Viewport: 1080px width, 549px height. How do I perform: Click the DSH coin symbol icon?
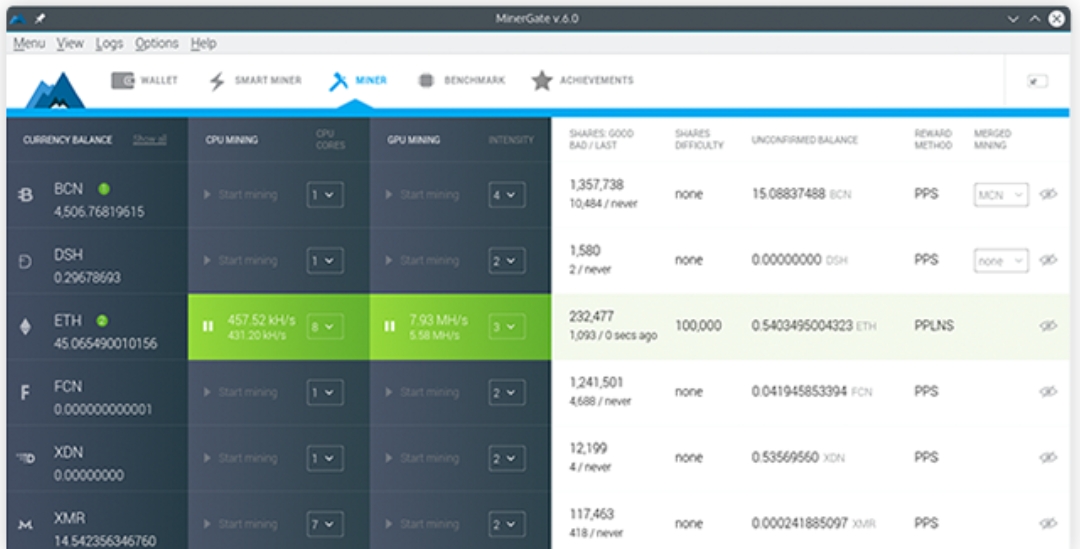pos(25,262)
